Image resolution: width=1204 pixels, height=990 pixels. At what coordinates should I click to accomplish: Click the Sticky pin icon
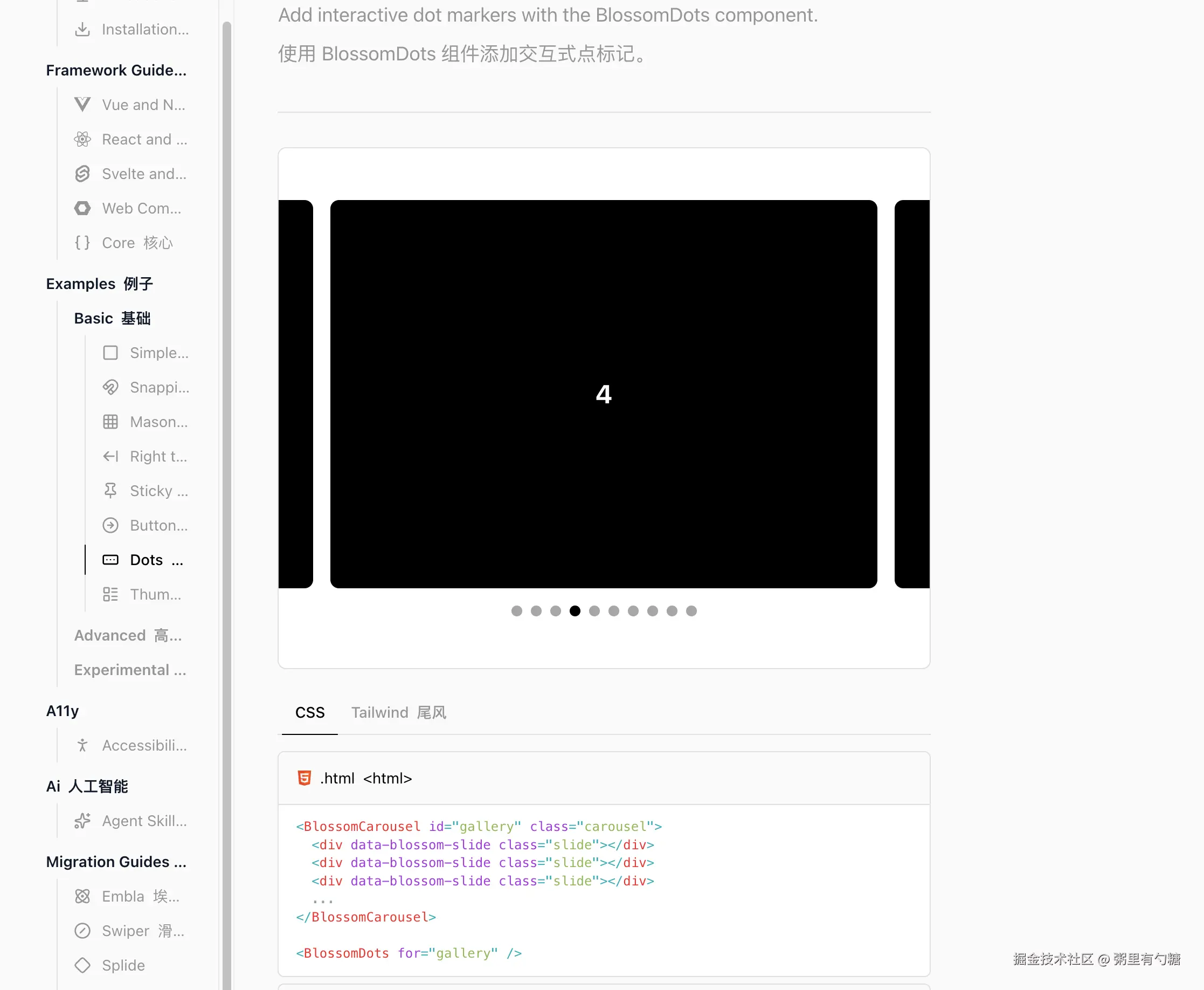[x=110, y=491]
